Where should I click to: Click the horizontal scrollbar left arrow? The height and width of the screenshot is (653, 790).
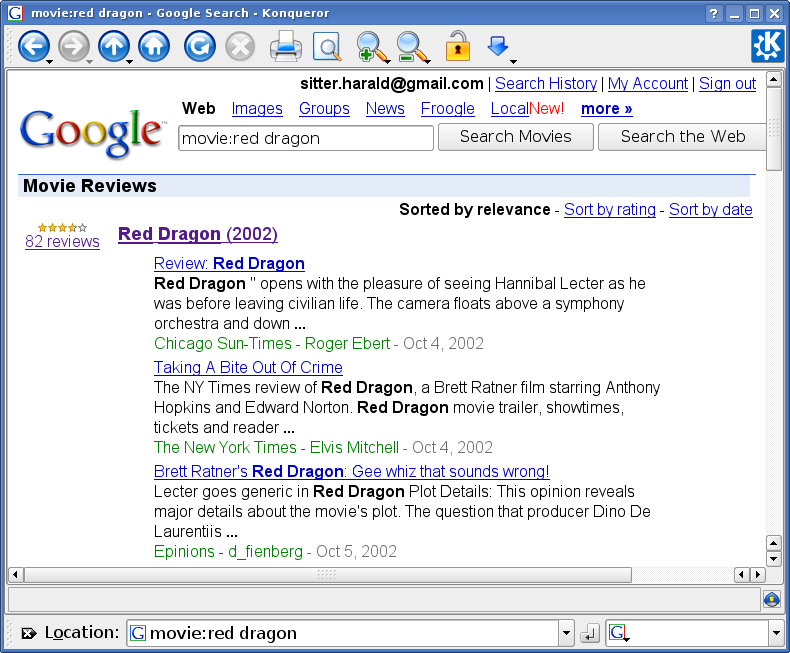point(15,574)
